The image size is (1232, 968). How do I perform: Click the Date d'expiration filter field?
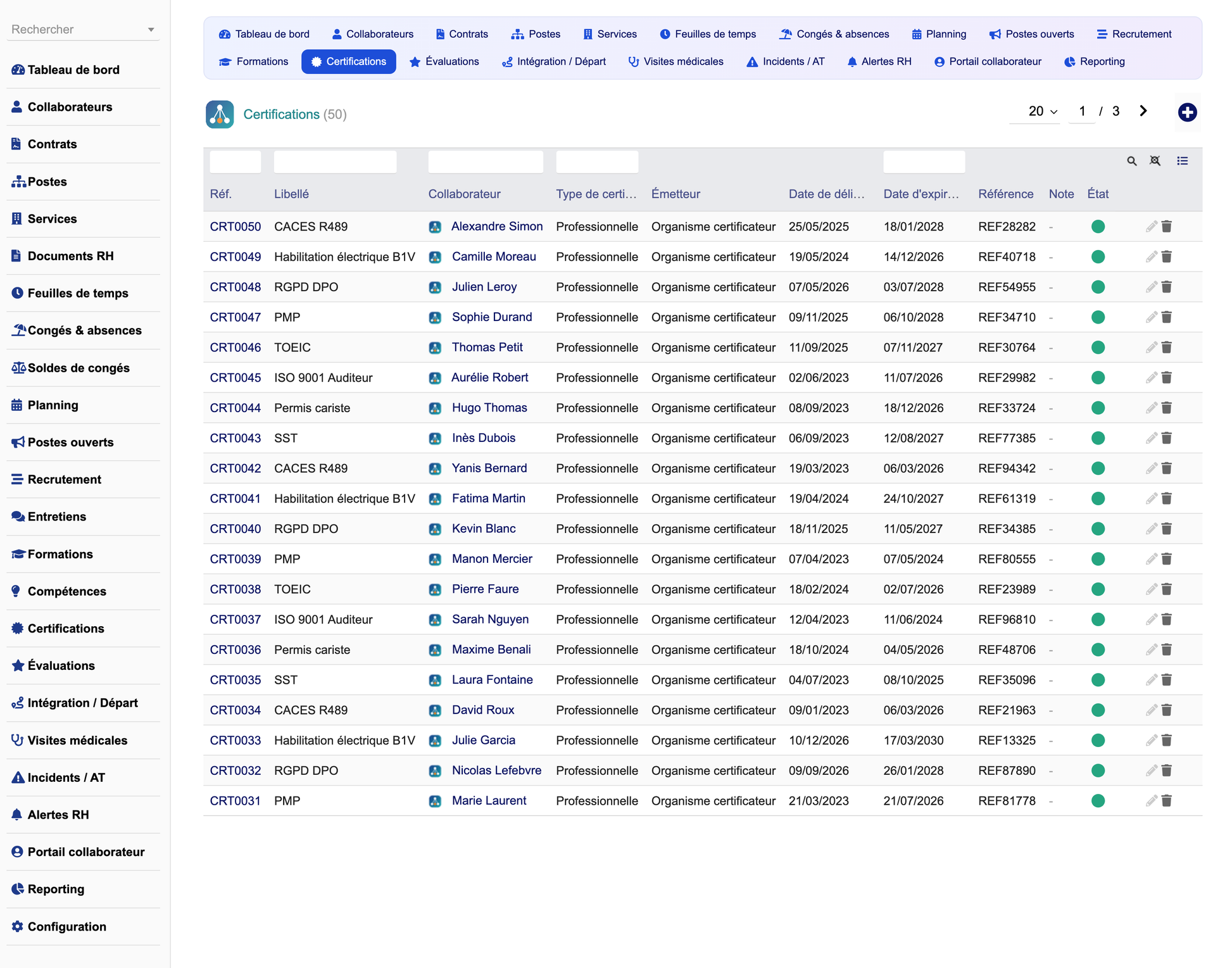[x=924, y=162]
